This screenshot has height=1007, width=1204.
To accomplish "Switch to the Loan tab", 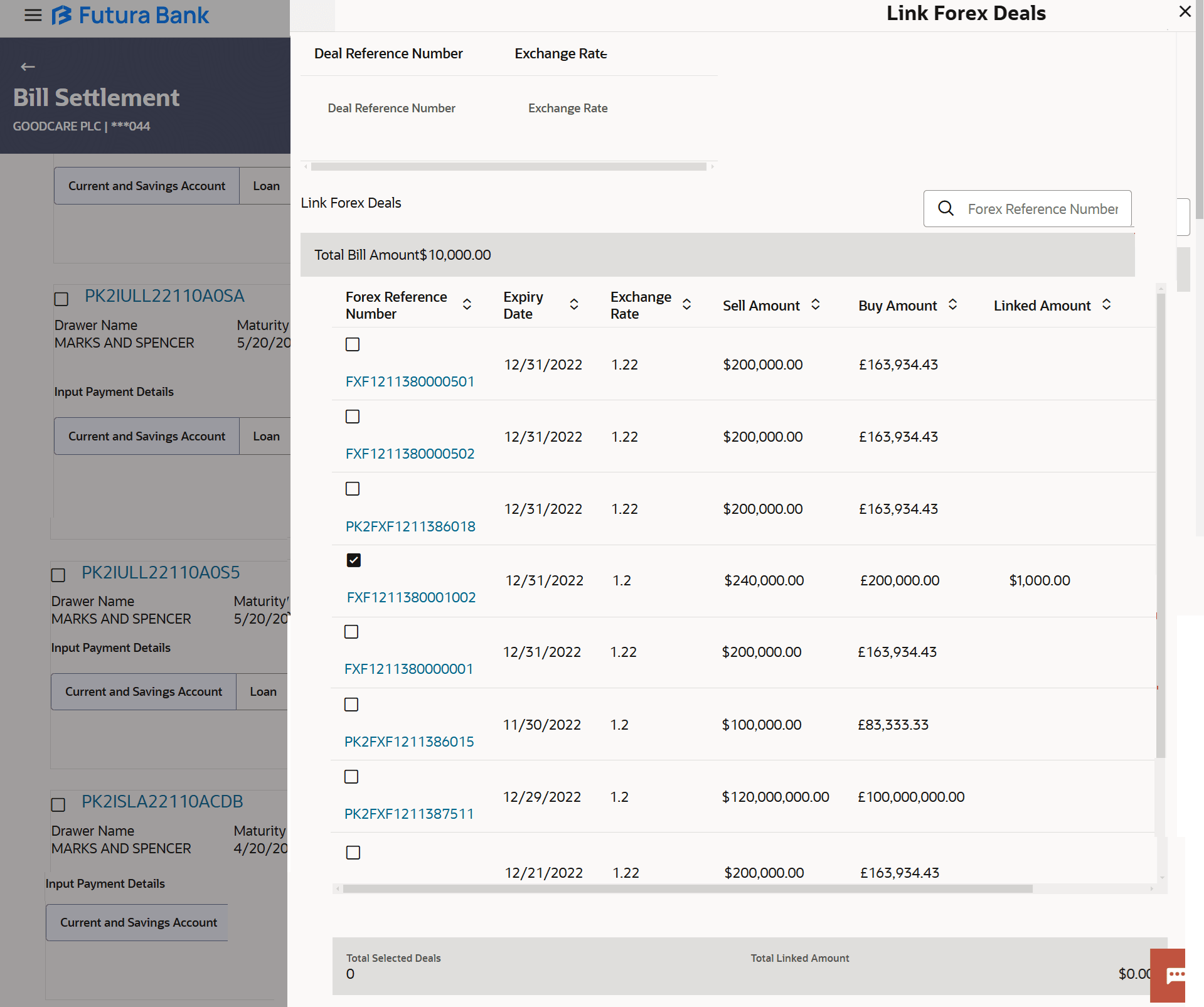I will [x=266, y=186].
